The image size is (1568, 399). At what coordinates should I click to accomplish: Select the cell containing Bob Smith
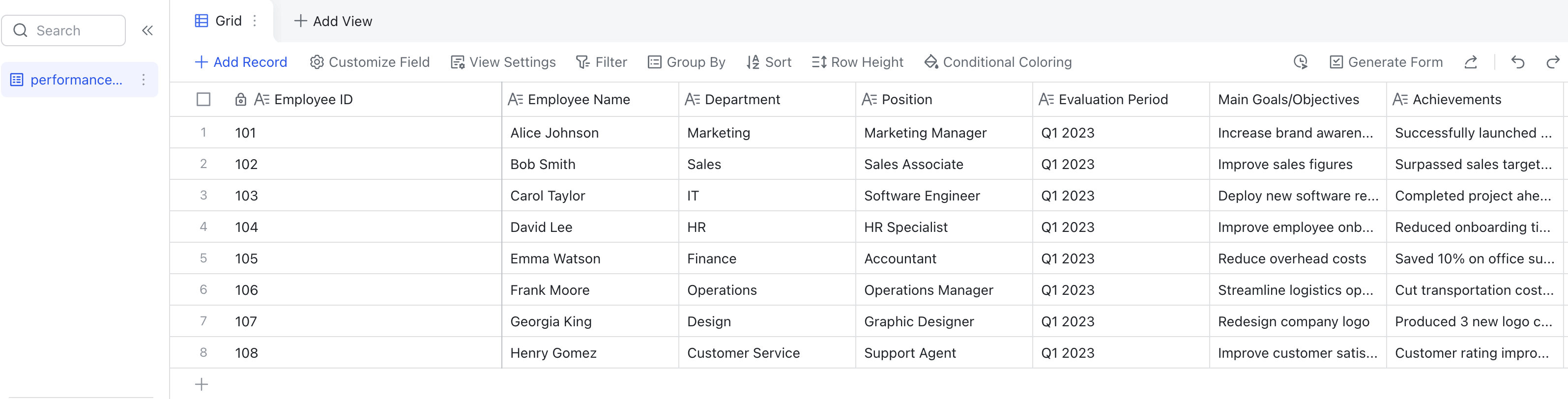(590, 164)
